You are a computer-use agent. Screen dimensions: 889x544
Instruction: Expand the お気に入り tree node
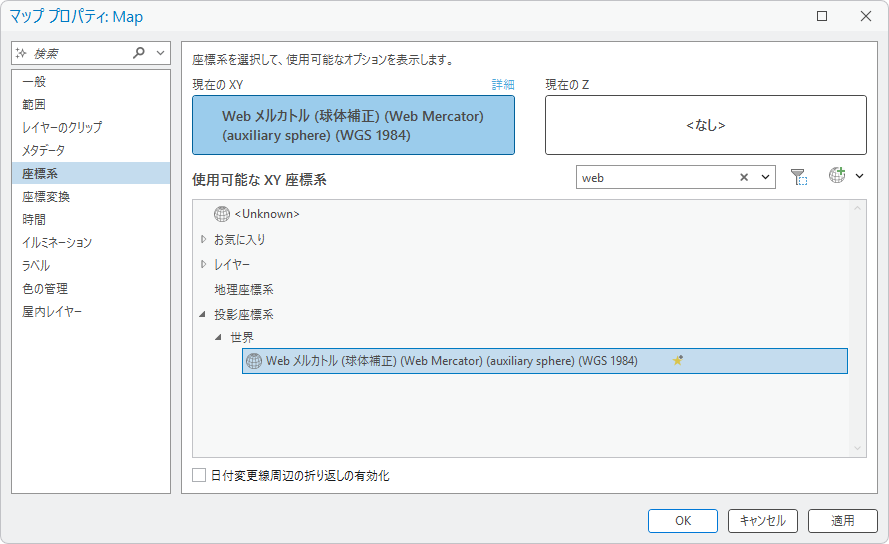203,239
